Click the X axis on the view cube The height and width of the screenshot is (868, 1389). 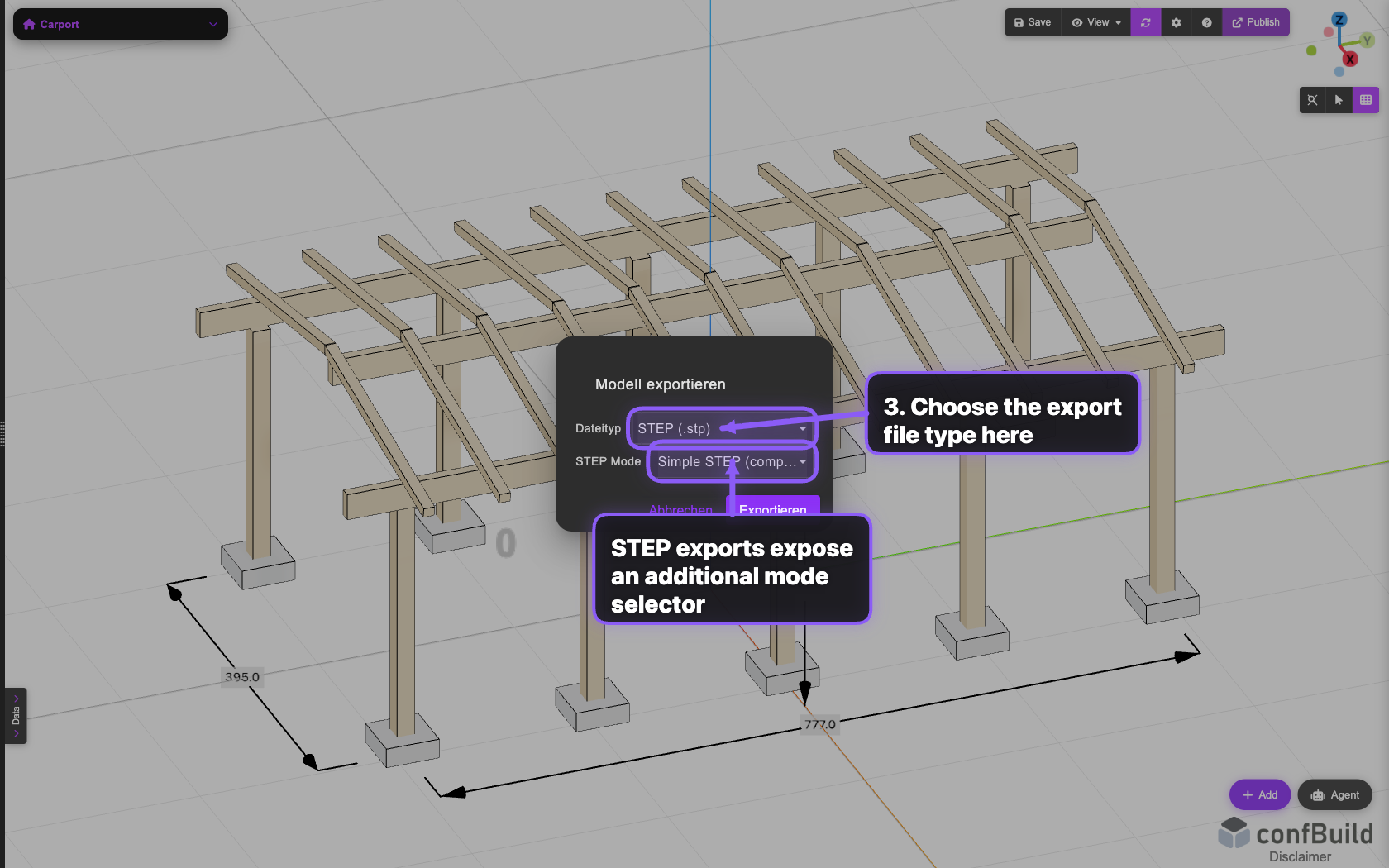tap(1351, 59)
